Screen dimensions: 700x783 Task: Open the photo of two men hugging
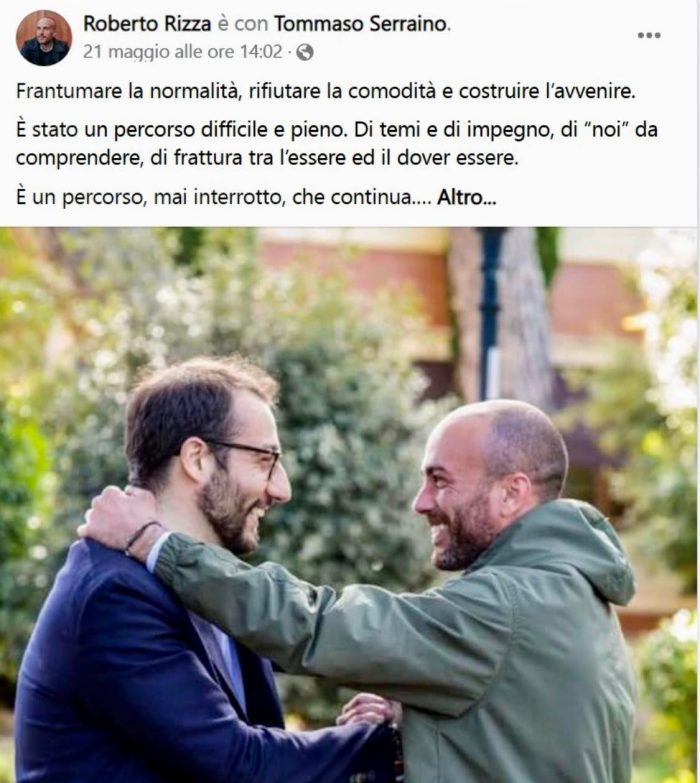point(350,505)
